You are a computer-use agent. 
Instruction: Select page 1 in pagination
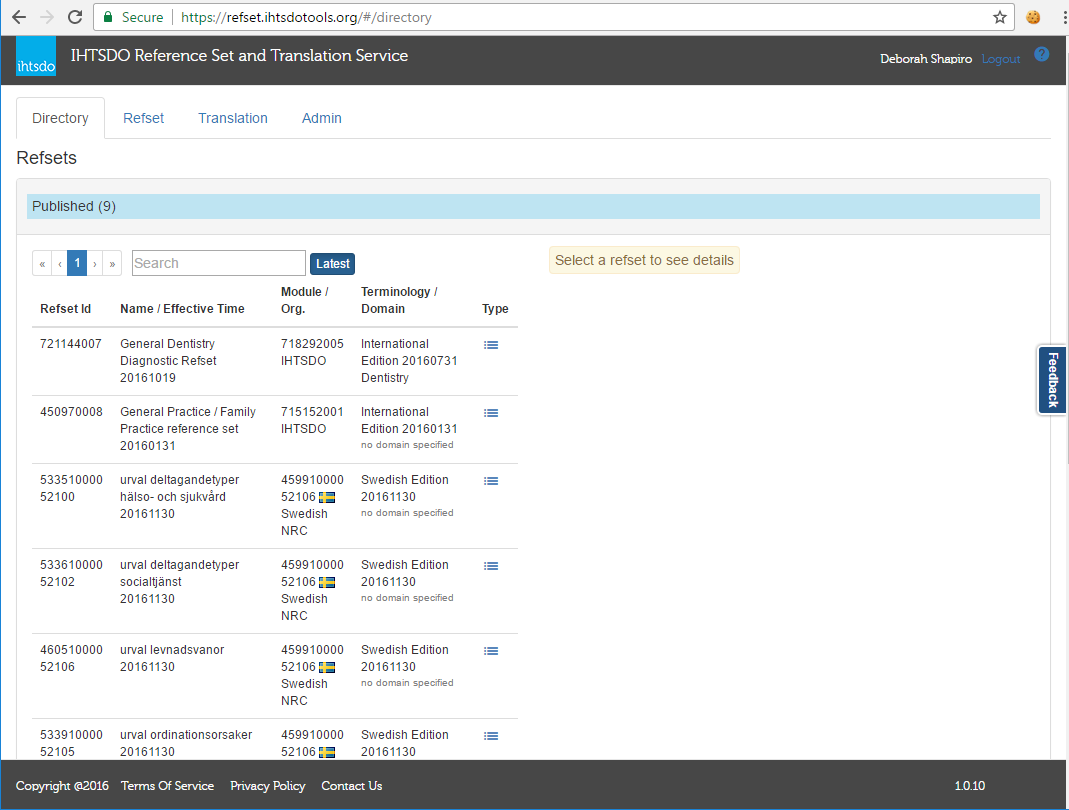point(77,263)
